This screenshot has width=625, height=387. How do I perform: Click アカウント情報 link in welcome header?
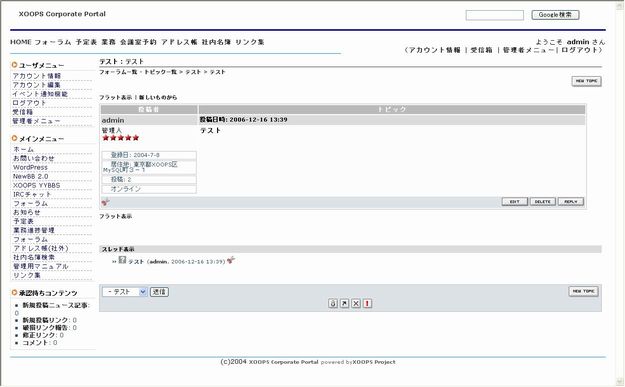(434, 50)
